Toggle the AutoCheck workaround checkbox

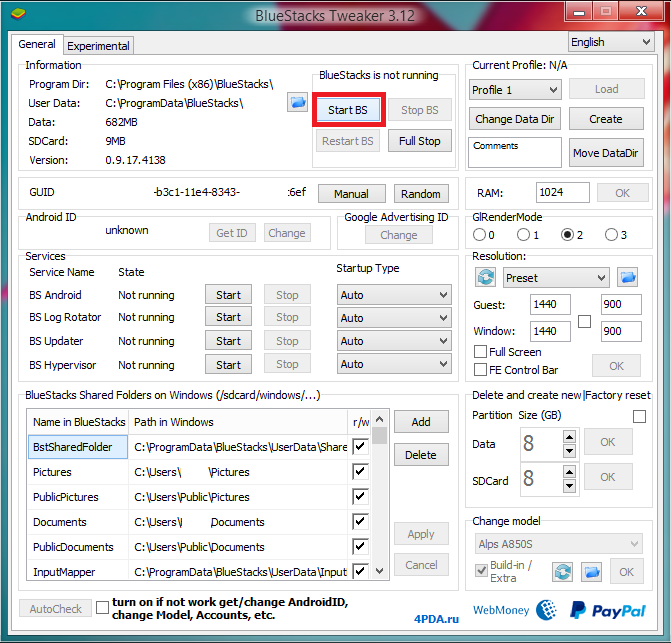coord(102,607)
